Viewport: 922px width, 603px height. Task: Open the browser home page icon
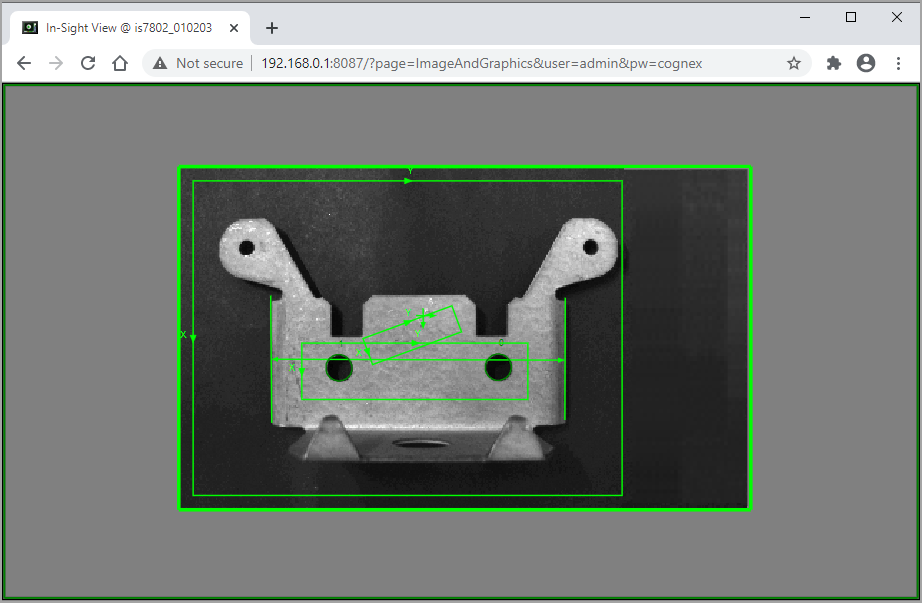(x=120, y=63)
